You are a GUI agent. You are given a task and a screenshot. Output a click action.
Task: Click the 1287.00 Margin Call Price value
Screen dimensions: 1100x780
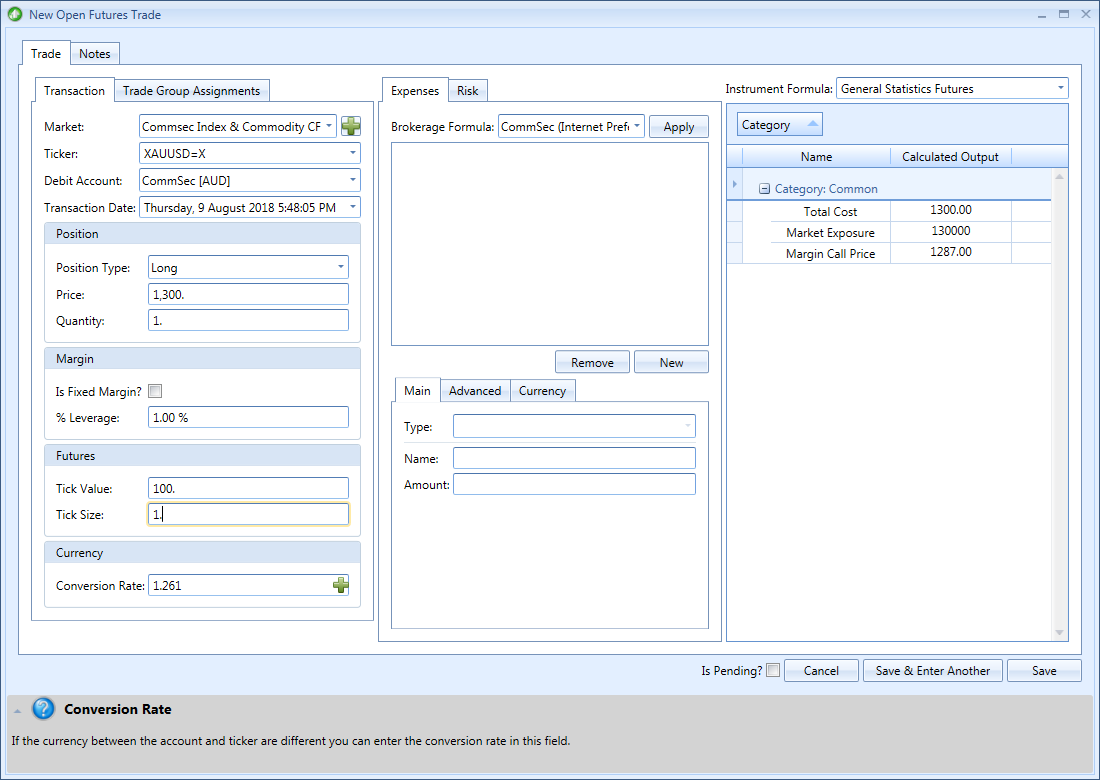pos(951,252)
